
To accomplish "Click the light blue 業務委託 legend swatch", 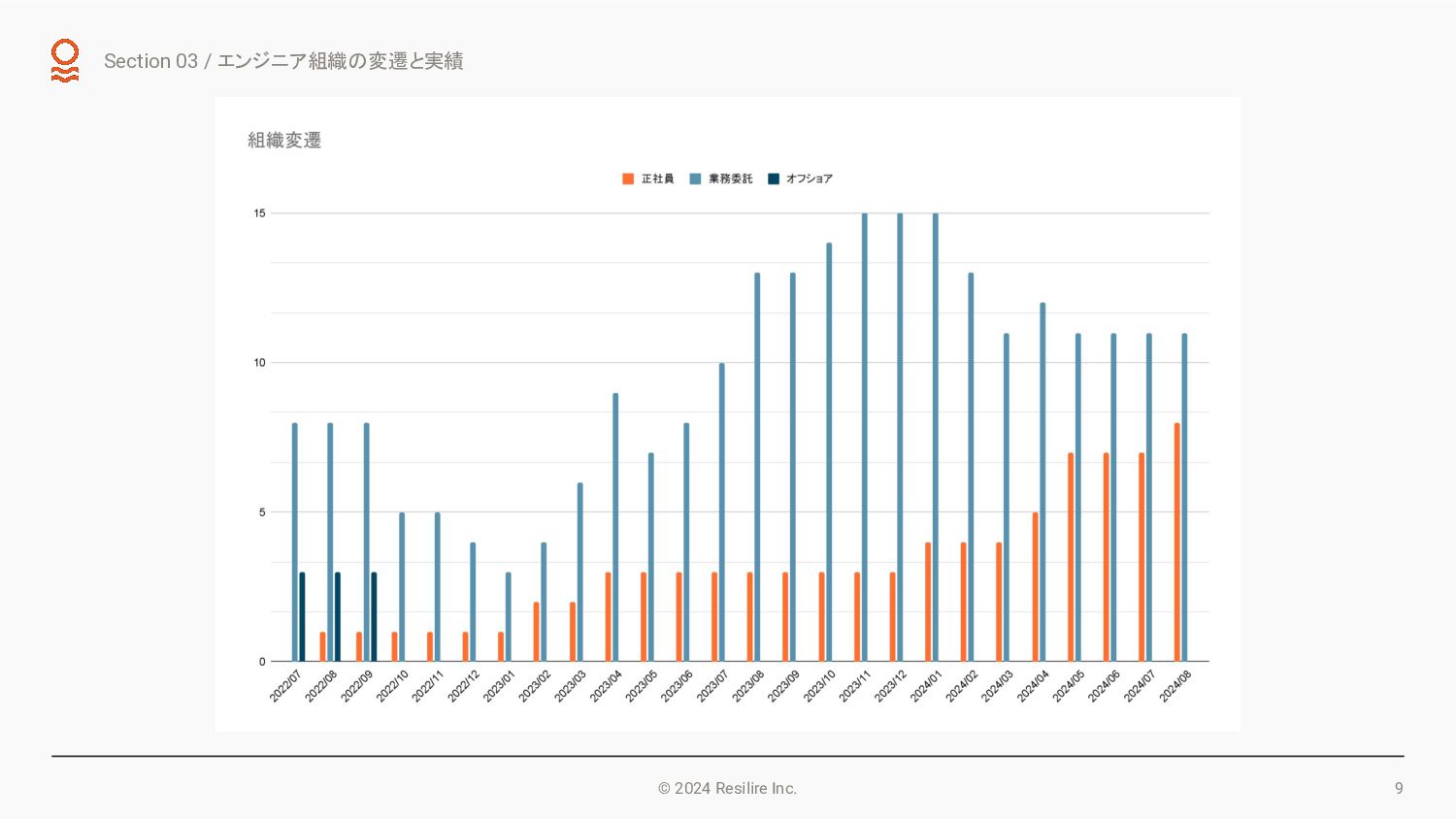I will pos(695,179).
